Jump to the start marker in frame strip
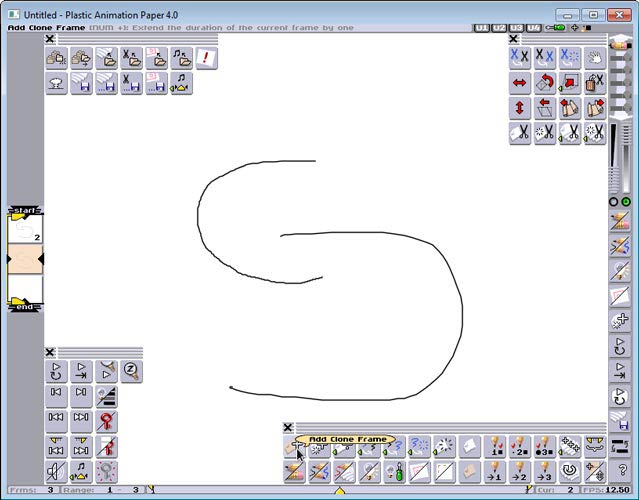 point(25,211)
